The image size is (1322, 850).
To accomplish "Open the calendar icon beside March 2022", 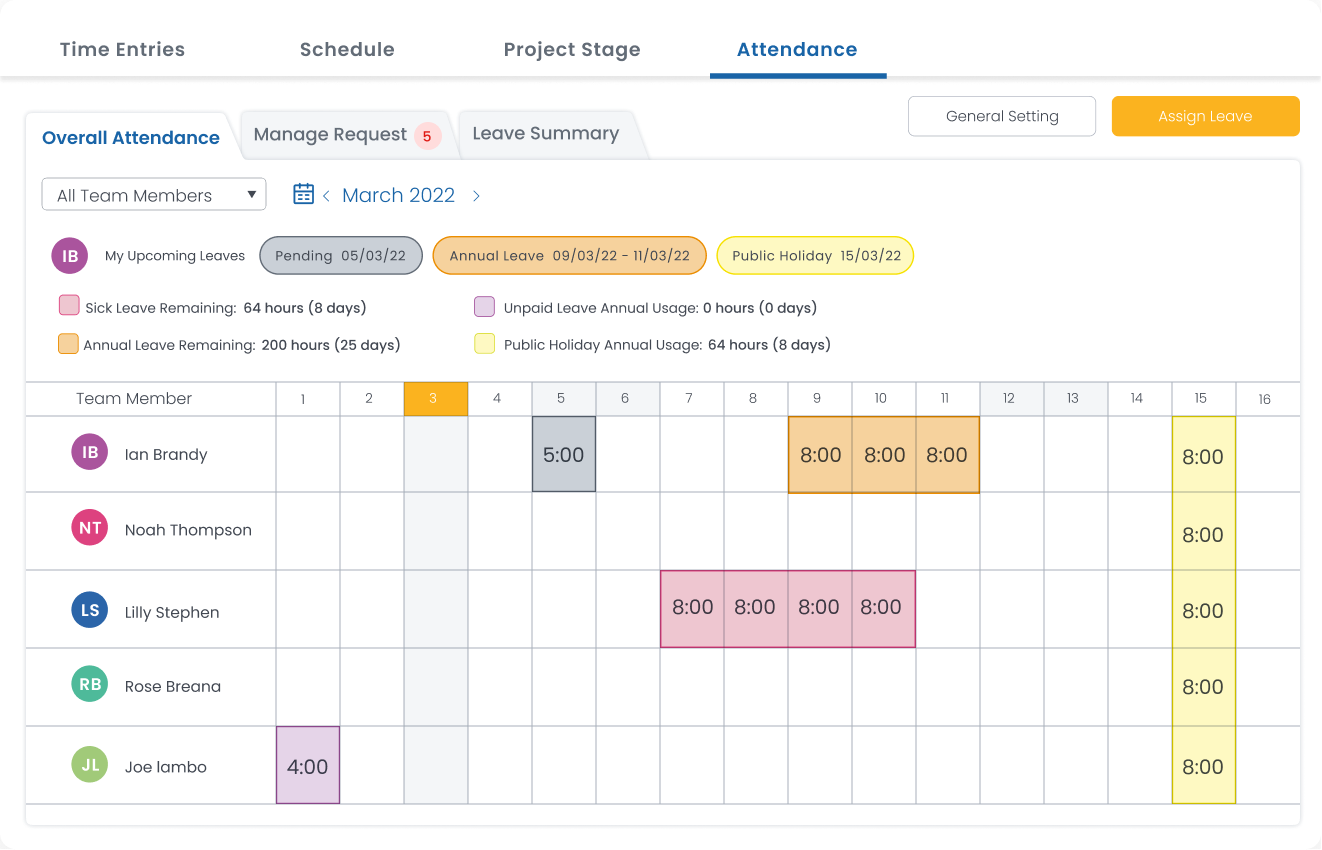I will tap(303, 193).
